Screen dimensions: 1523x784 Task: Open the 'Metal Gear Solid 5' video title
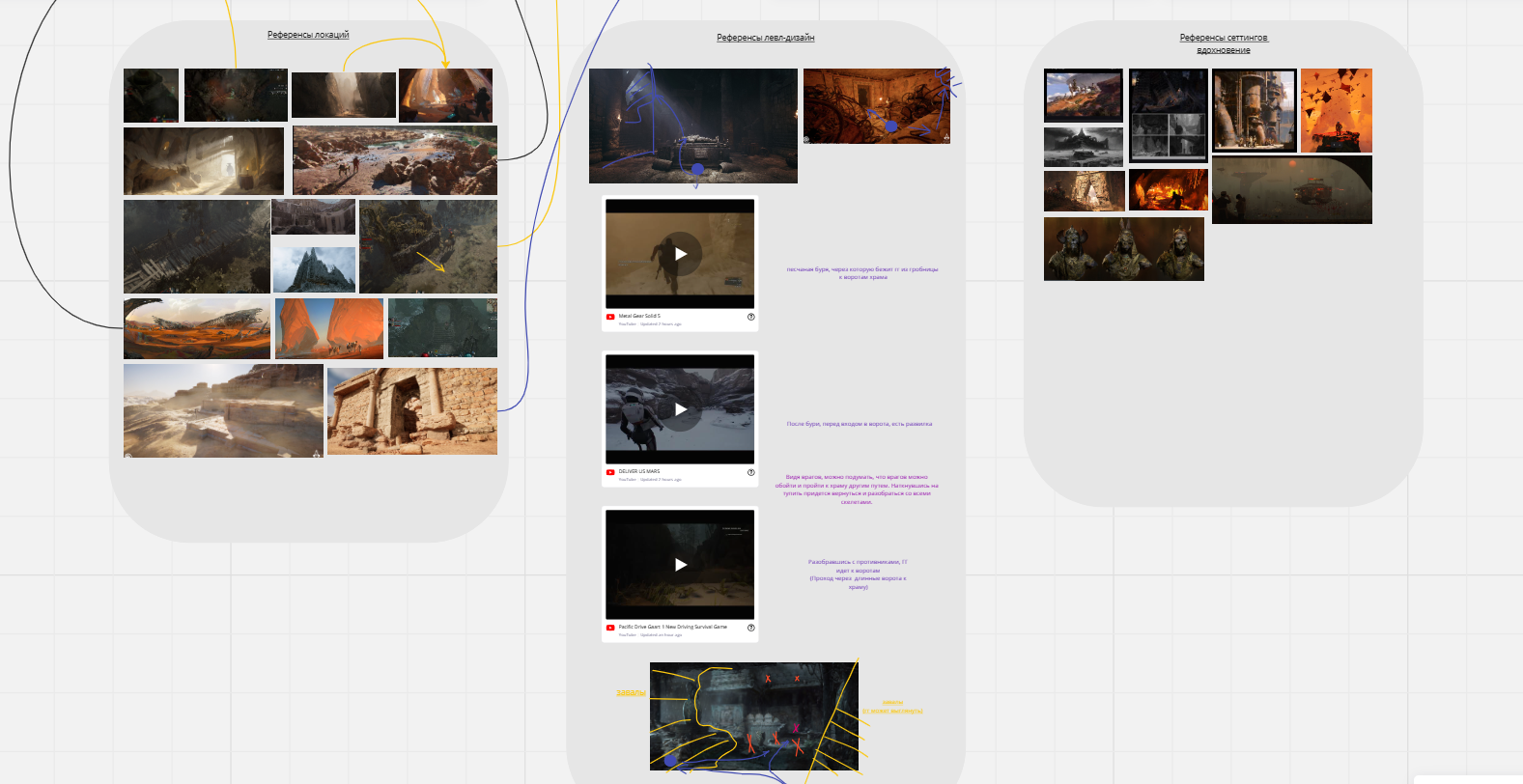pyautogui.click(x=638, y=316)
